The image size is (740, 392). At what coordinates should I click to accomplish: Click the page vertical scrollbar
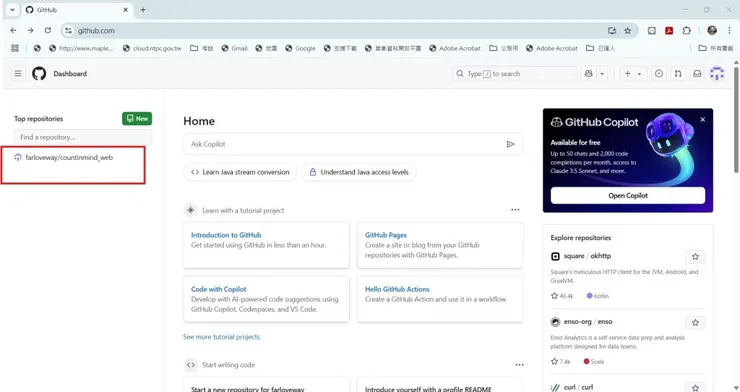736,119
